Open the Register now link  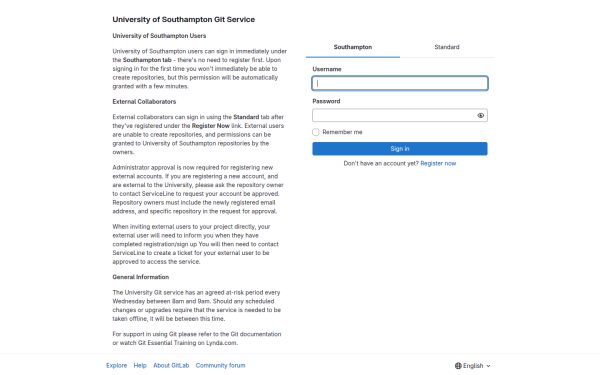tap(438, 163)
